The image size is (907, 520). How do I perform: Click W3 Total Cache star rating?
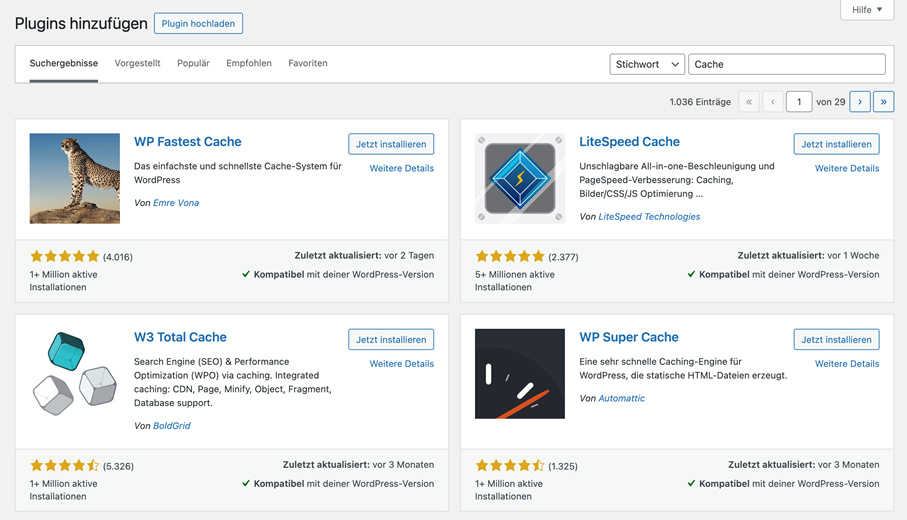pyautogui.click(x=65, y=466)
